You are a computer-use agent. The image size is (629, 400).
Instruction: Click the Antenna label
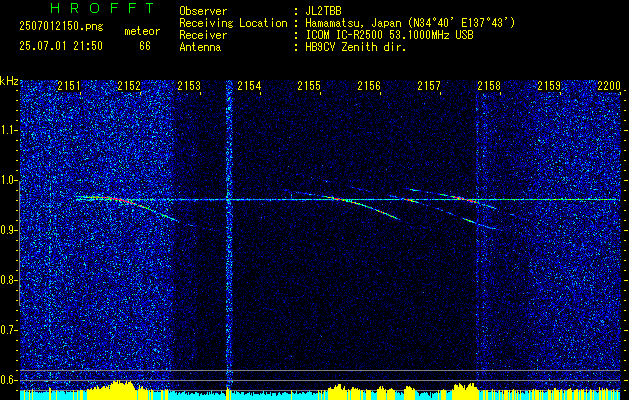tap(200, 47)
